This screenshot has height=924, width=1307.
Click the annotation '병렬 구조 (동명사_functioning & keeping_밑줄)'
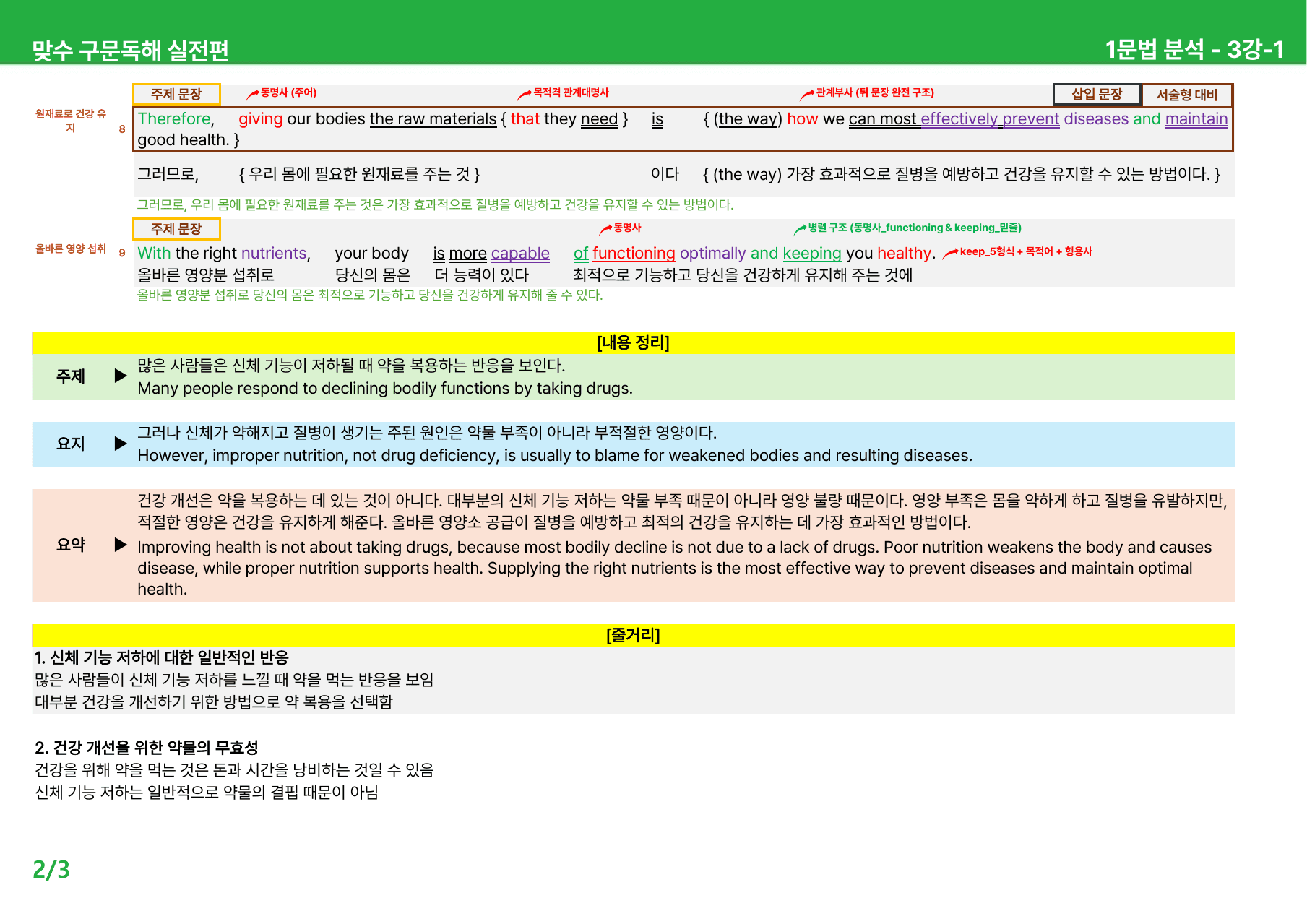(x=915, y=228)
